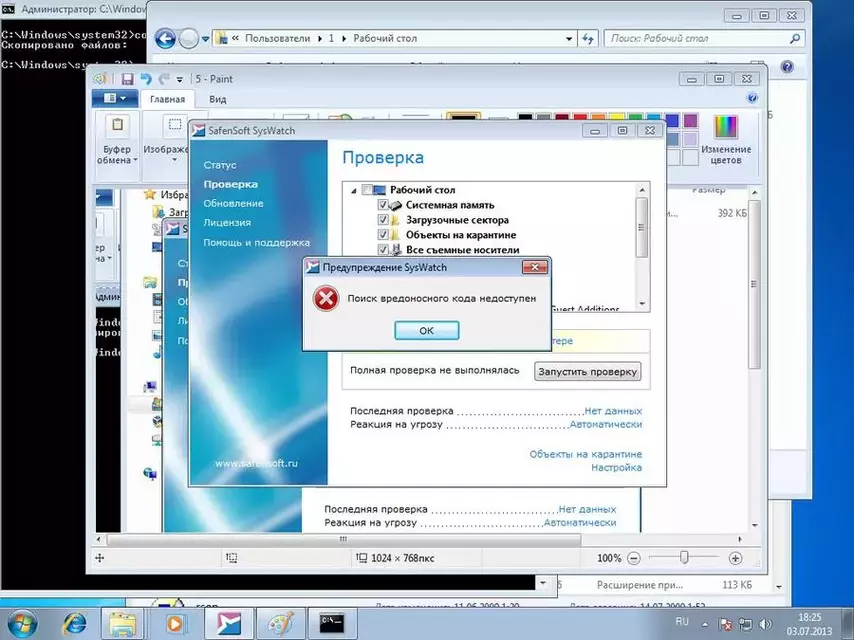Click scroll-down arrow of the scan tree

coord(642,303)
